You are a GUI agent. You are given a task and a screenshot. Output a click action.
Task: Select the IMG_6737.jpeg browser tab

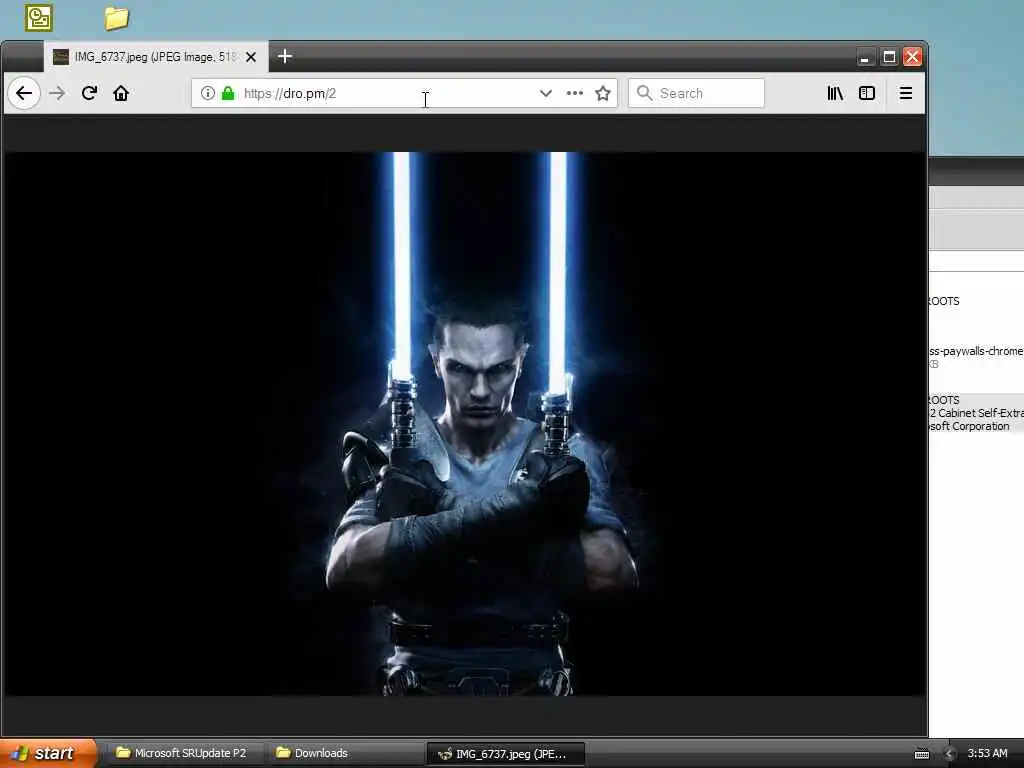[x=156, y=57]
